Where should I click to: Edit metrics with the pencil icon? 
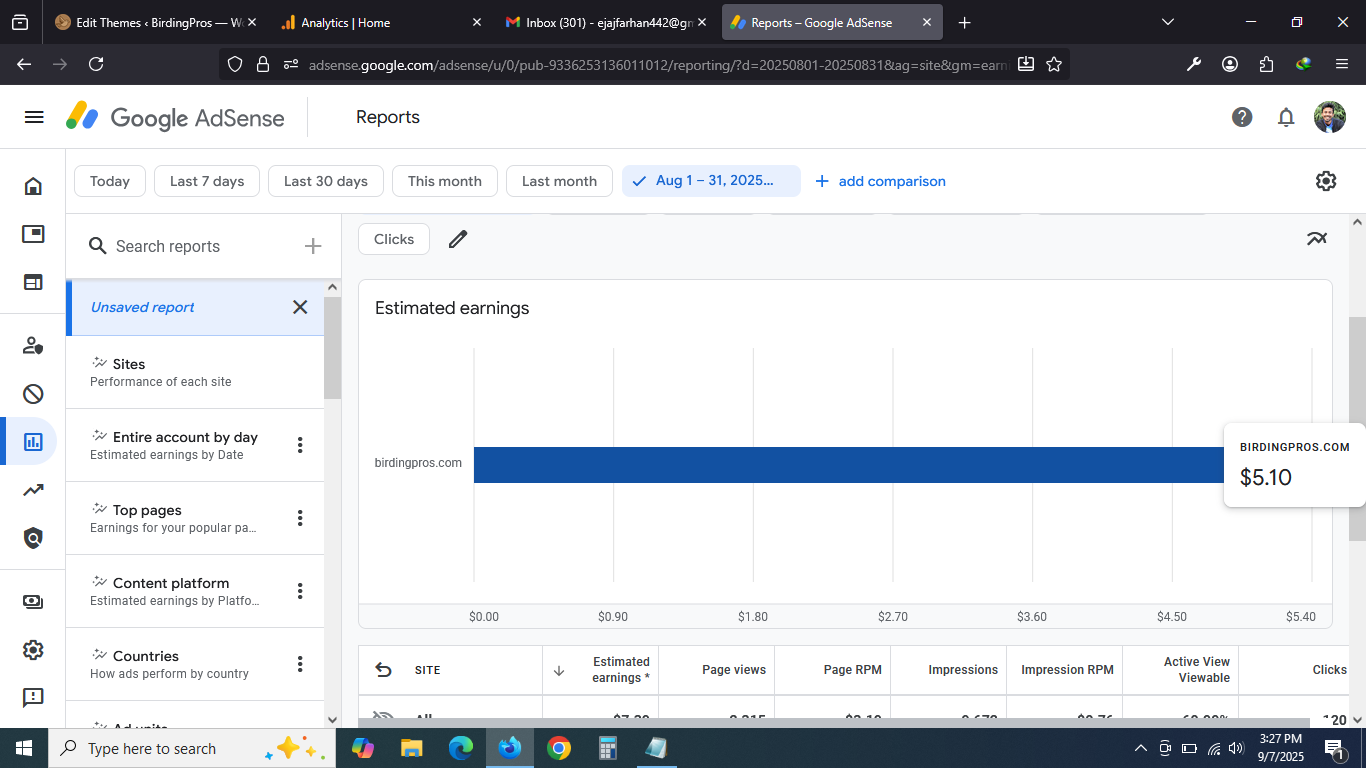[458, 239]
